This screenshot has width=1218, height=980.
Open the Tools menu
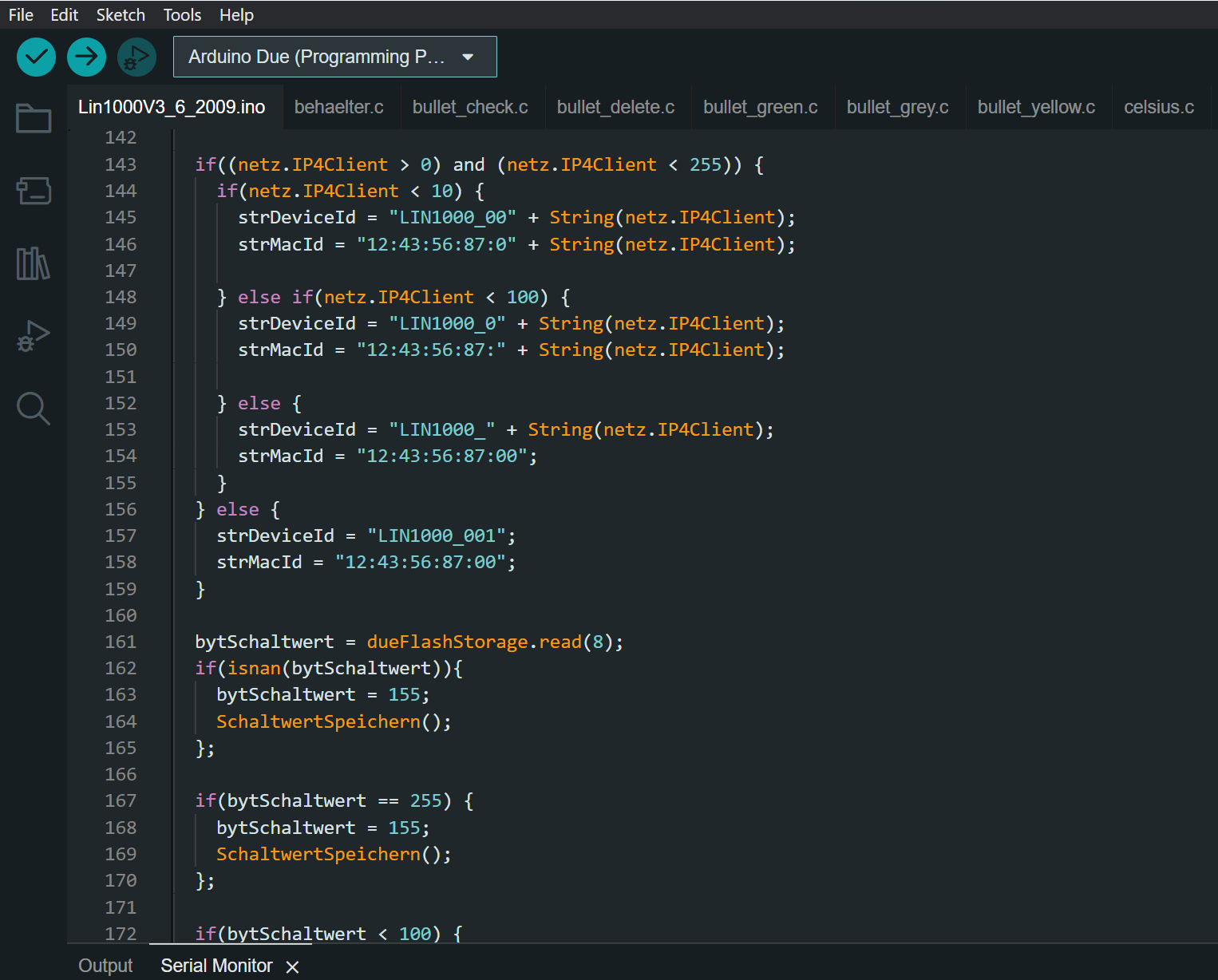pos(182,14)
